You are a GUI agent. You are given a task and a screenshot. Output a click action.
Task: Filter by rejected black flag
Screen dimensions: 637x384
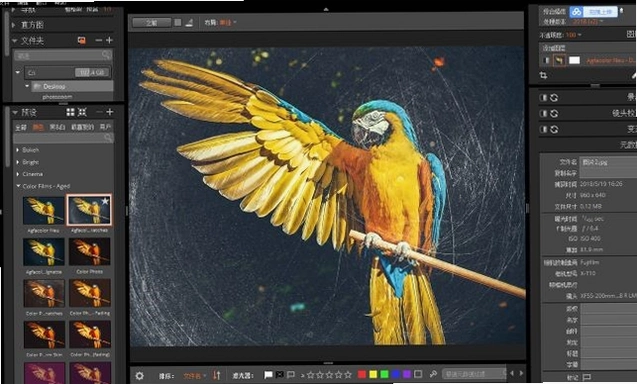280,375
